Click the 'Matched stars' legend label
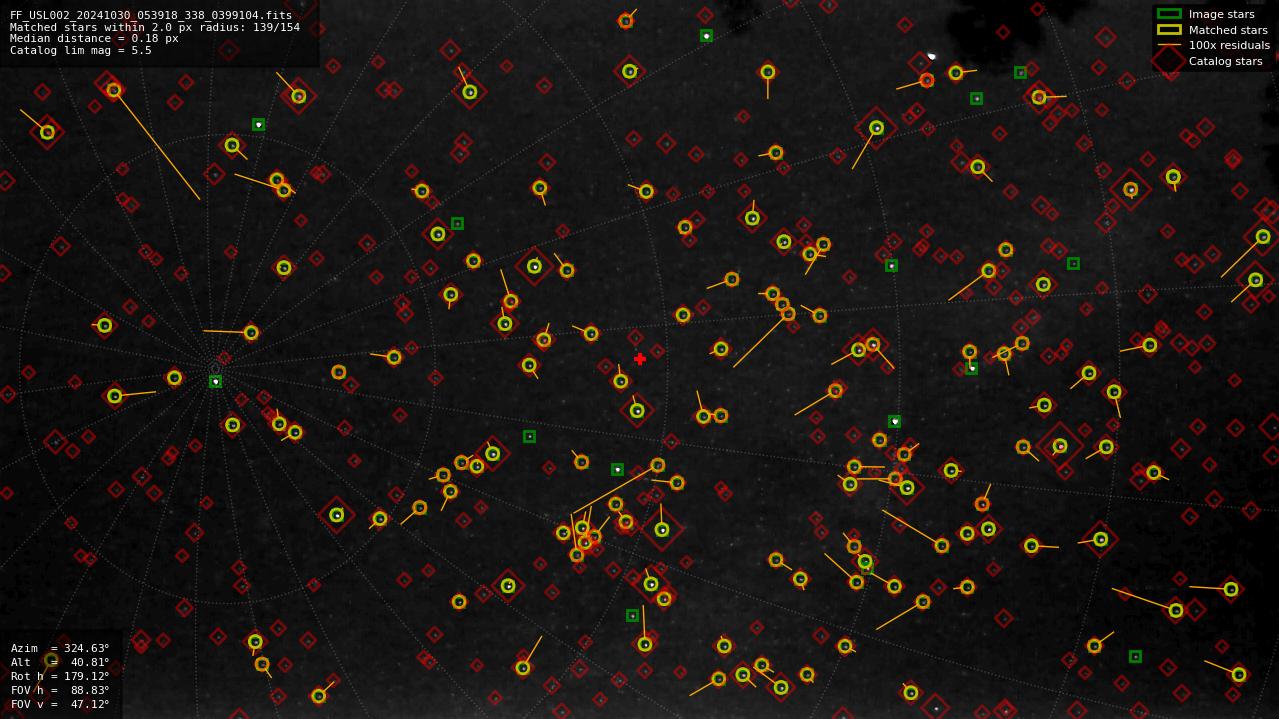Viewport: 1279px width, 719px height. (1228, 30)
